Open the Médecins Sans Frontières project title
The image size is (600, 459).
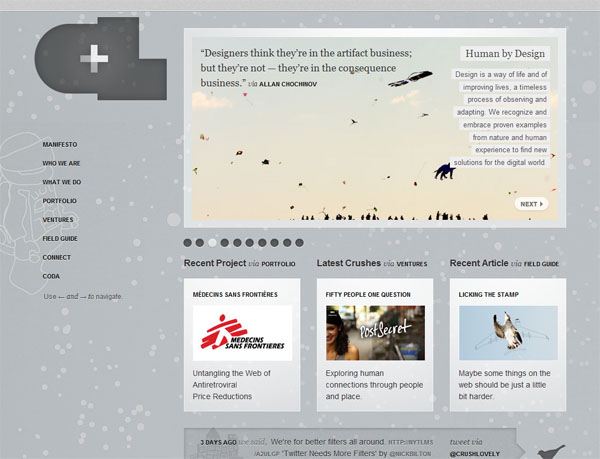[235, 295]
